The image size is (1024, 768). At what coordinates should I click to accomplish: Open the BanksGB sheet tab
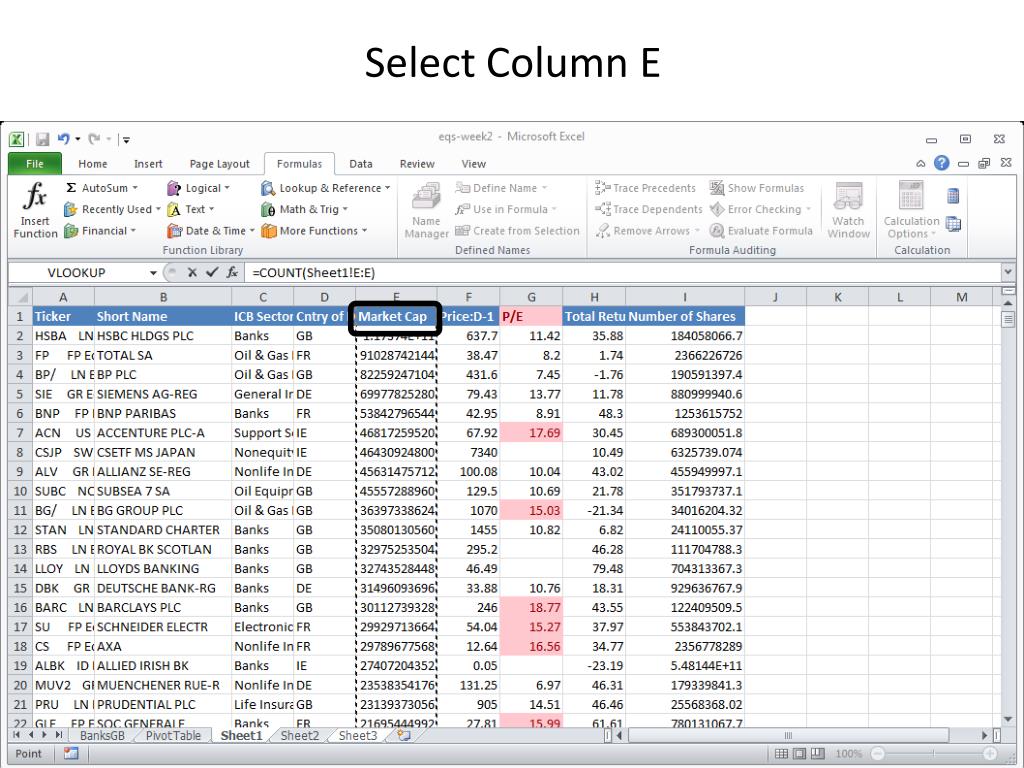coord(102,735)
